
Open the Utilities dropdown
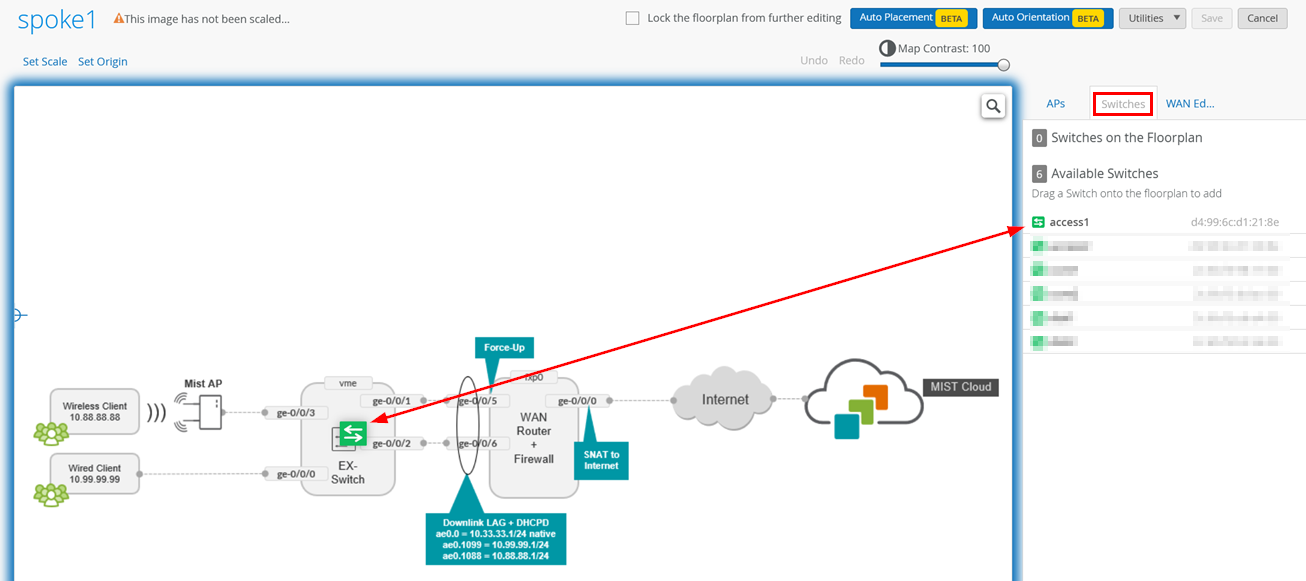pos(1152,18)
